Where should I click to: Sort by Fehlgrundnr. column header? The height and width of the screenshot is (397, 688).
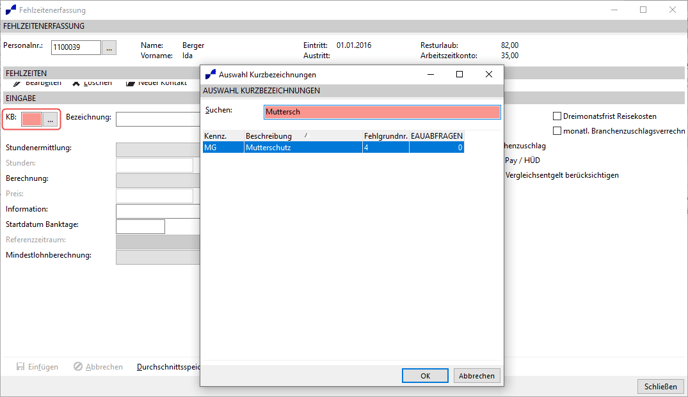[386, 136]
